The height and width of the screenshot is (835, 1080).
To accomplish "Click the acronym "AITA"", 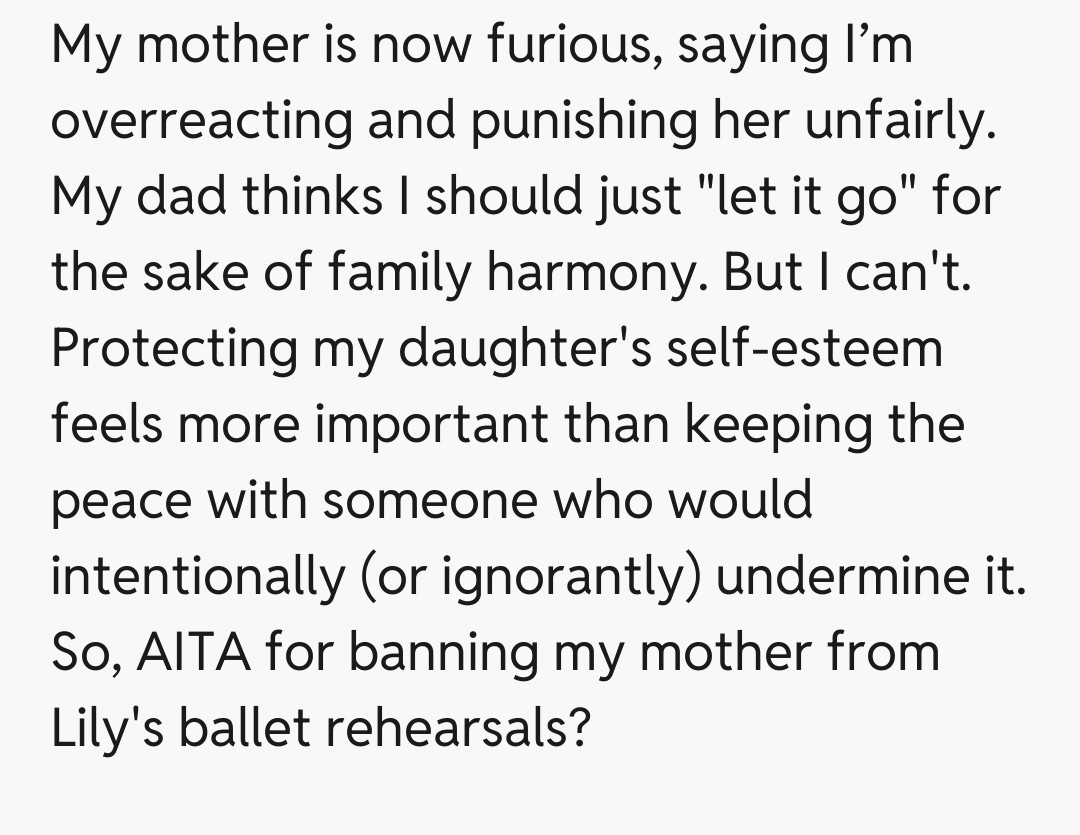I will pos(198,651).
